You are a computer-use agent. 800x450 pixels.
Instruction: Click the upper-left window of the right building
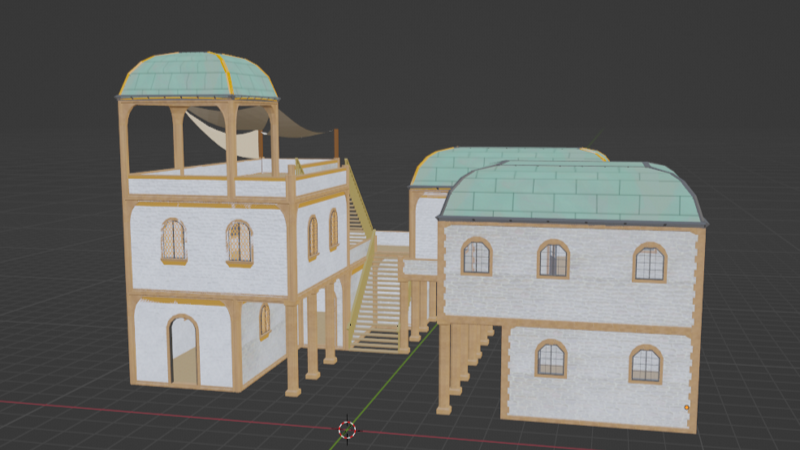pos(476,257)
